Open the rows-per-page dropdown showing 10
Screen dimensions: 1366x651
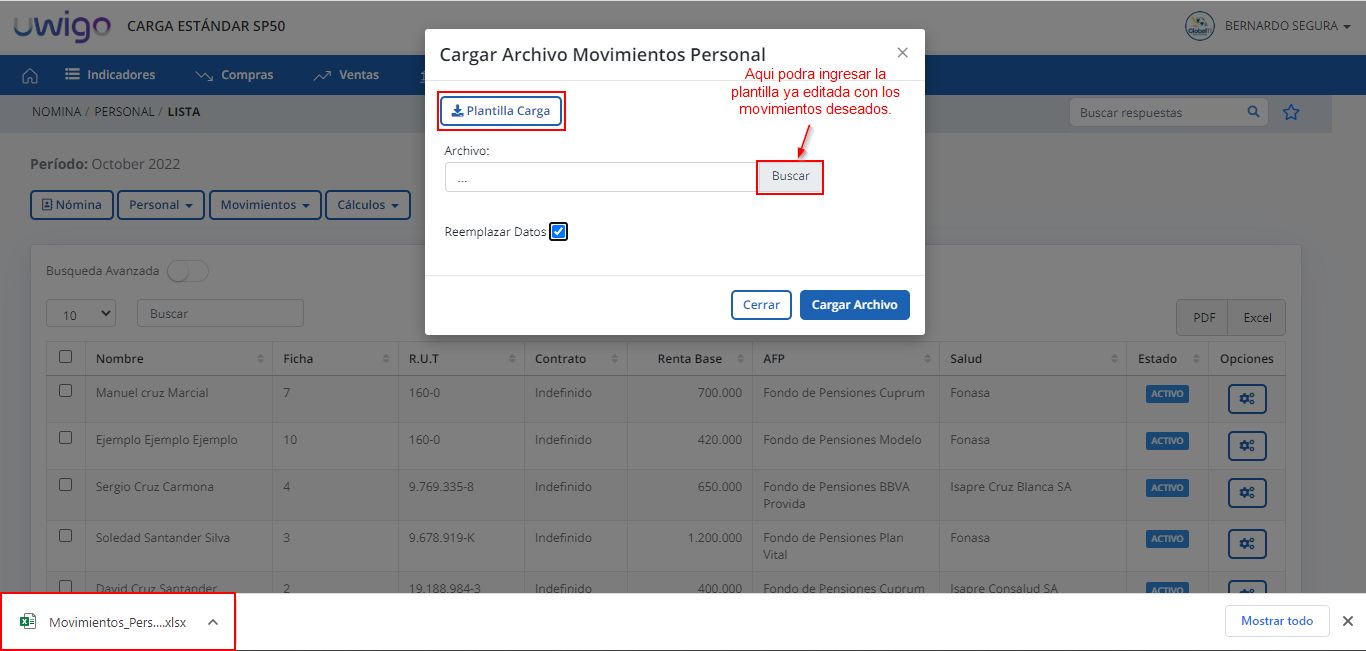click(x=81, y=314)
